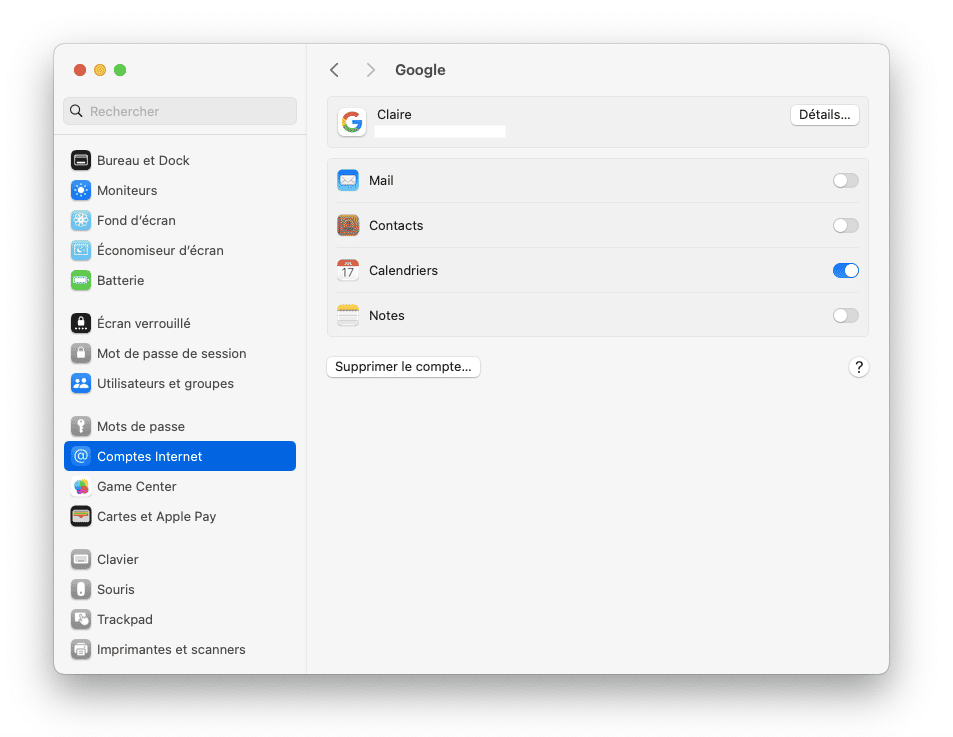
Task: Click the search magnifying glass icon
Action: click(77, 111)
